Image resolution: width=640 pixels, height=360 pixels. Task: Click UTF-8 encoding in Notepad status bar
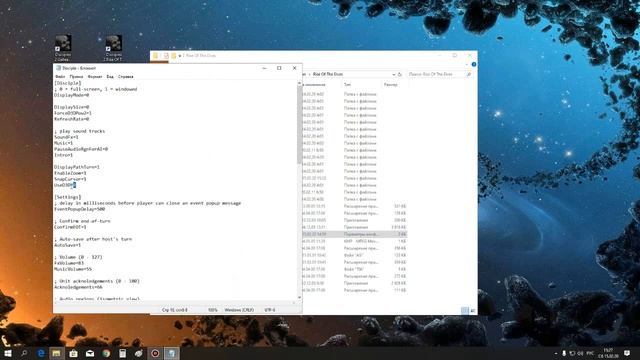pyautogui.click(x=270, y=310)
